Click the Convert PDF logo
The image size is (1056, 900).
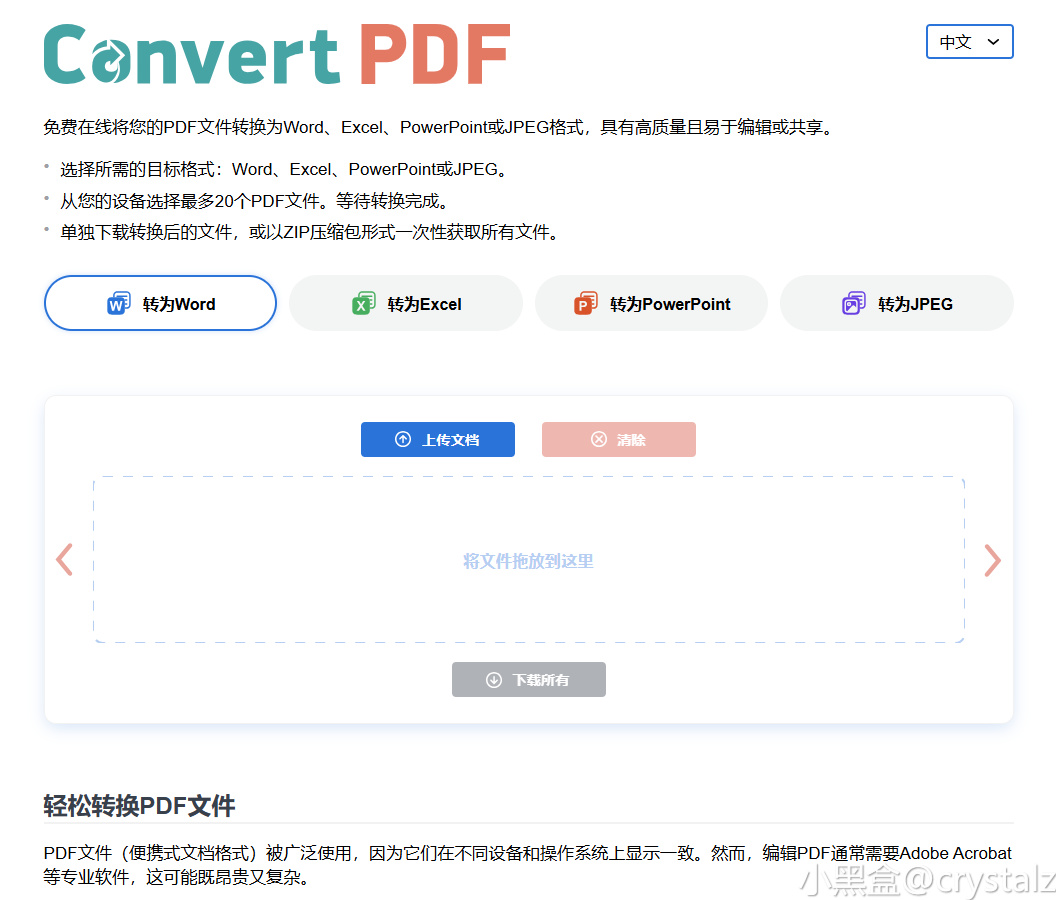(277, 55)
